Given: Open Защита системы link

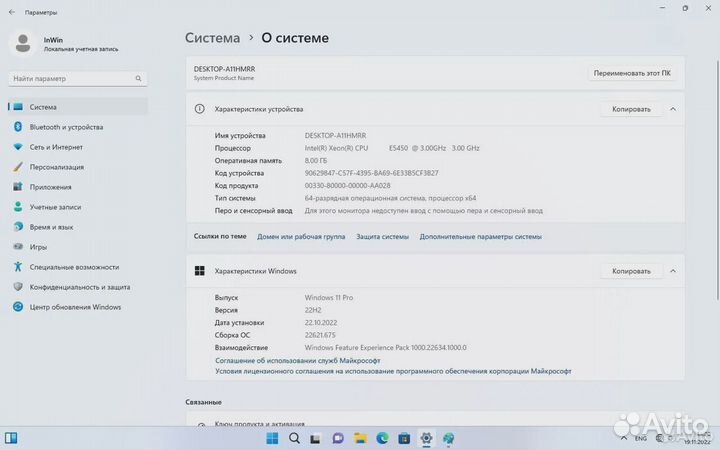Looking at the screenshot, I should (x=382, y=237).
